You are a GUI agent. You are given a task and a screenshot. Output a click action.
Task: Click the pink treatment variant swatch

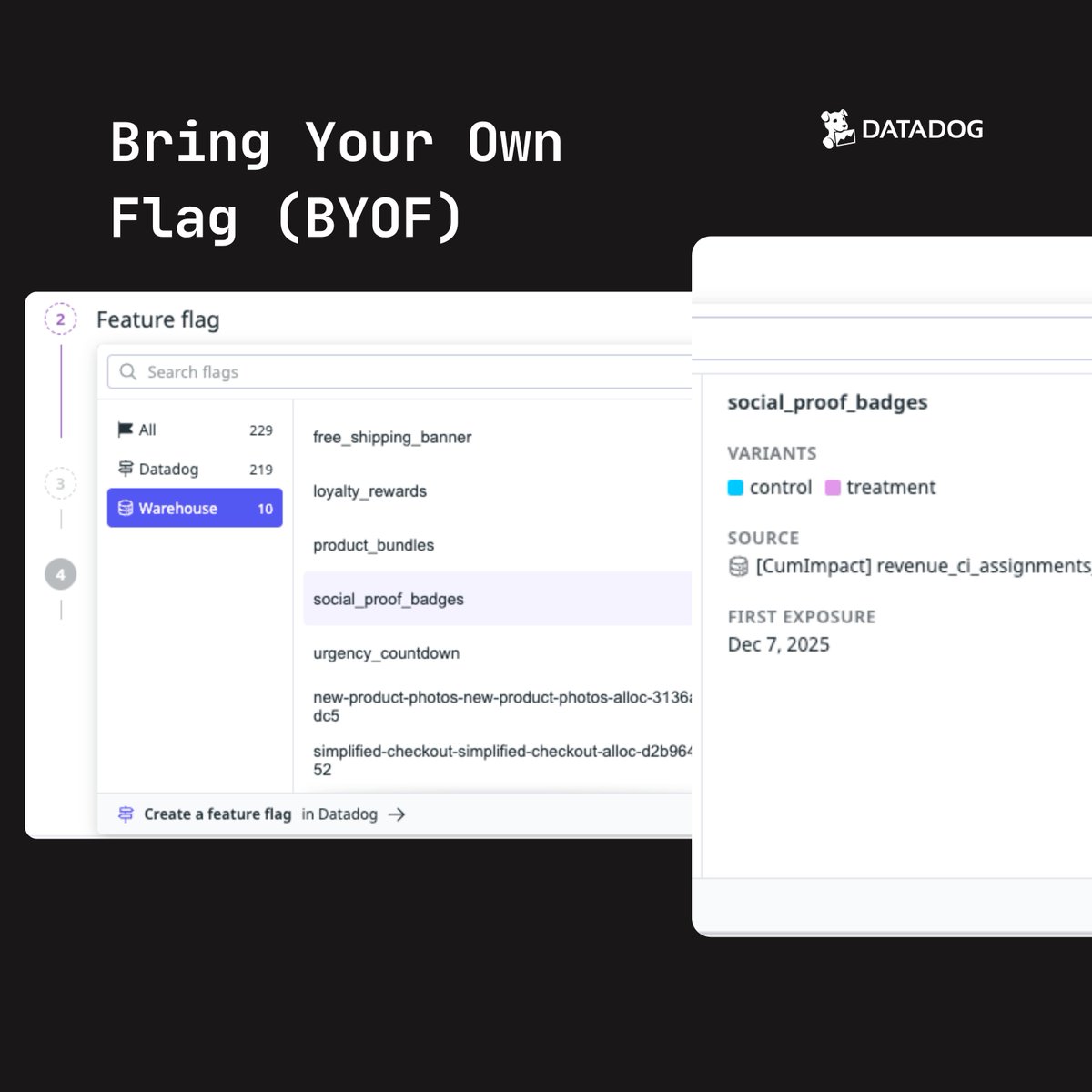(833, 488)
